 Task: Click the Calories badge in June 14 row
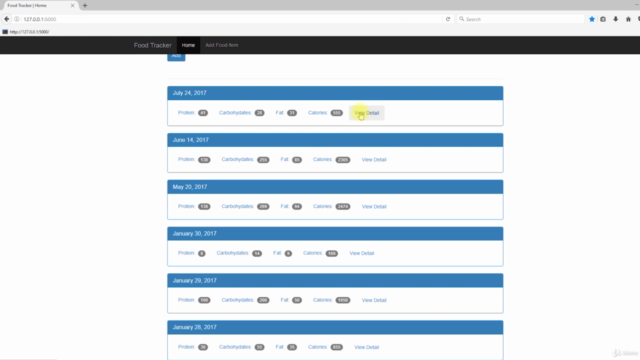coord(343,160)
